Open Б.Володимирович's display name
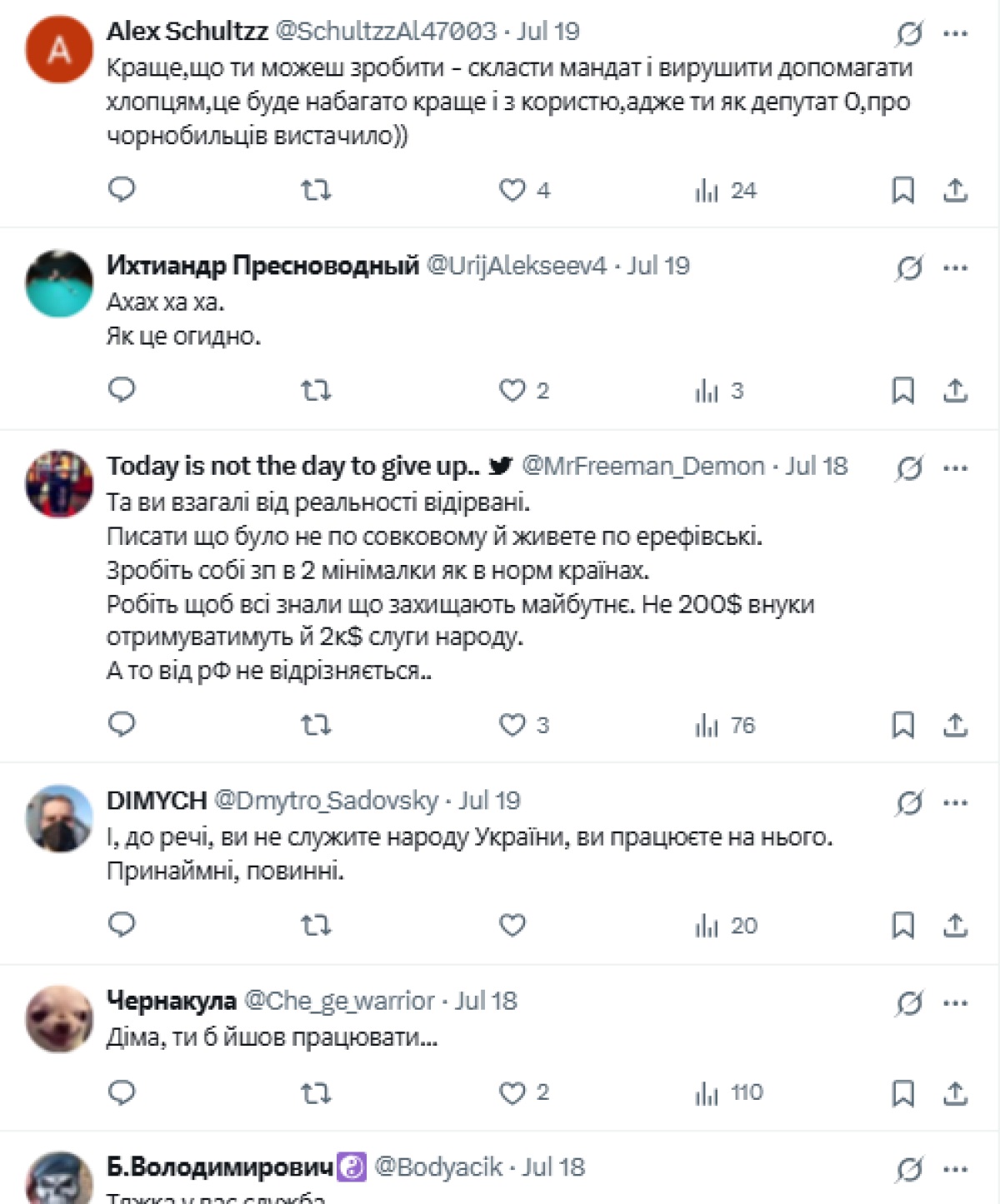This screenshot has width=1000, height=1204. click(220, 1167)
